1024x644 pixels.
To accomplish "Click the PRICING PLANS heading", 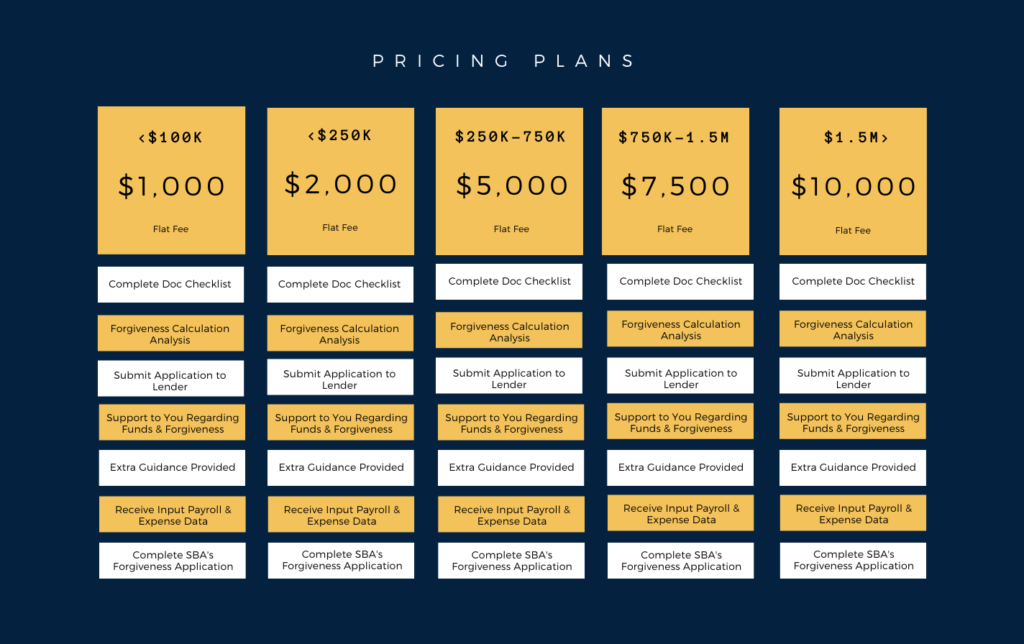I will point(504,61).
